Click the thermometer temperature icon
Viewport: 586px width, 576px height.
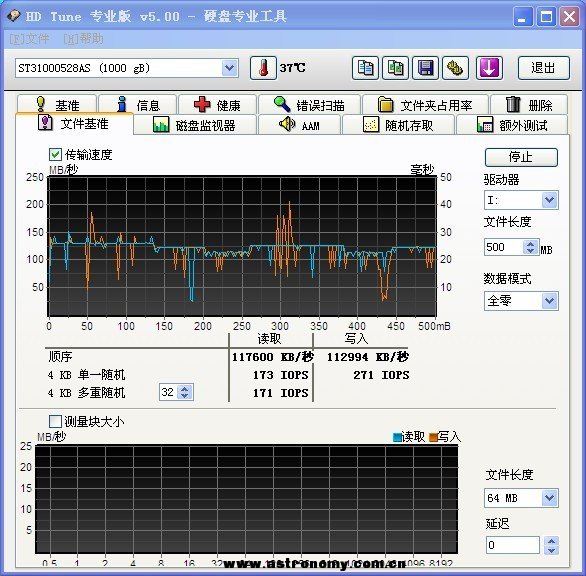pyautogui.click(x=263, y=68)
